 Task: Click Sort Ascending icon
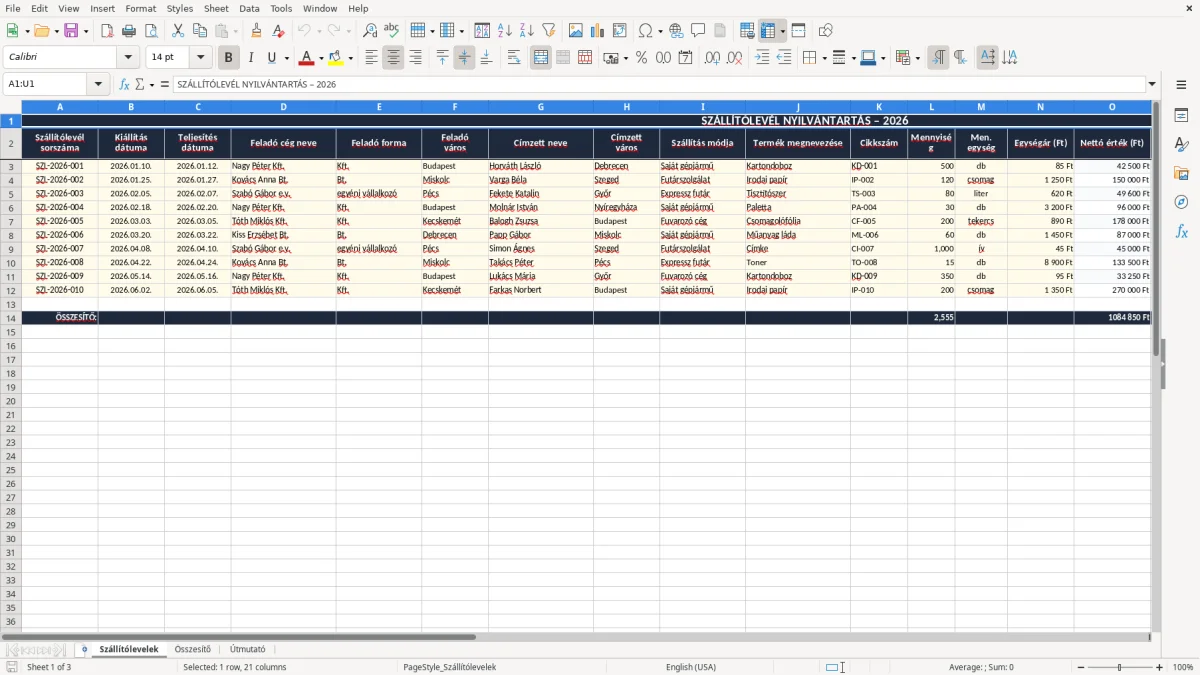tap(504, 31)
